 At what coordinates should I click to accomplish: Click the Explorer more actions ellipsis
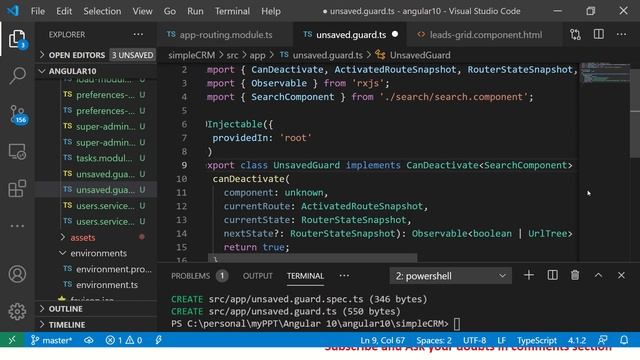pyautogui.click(x=138, y=35)
